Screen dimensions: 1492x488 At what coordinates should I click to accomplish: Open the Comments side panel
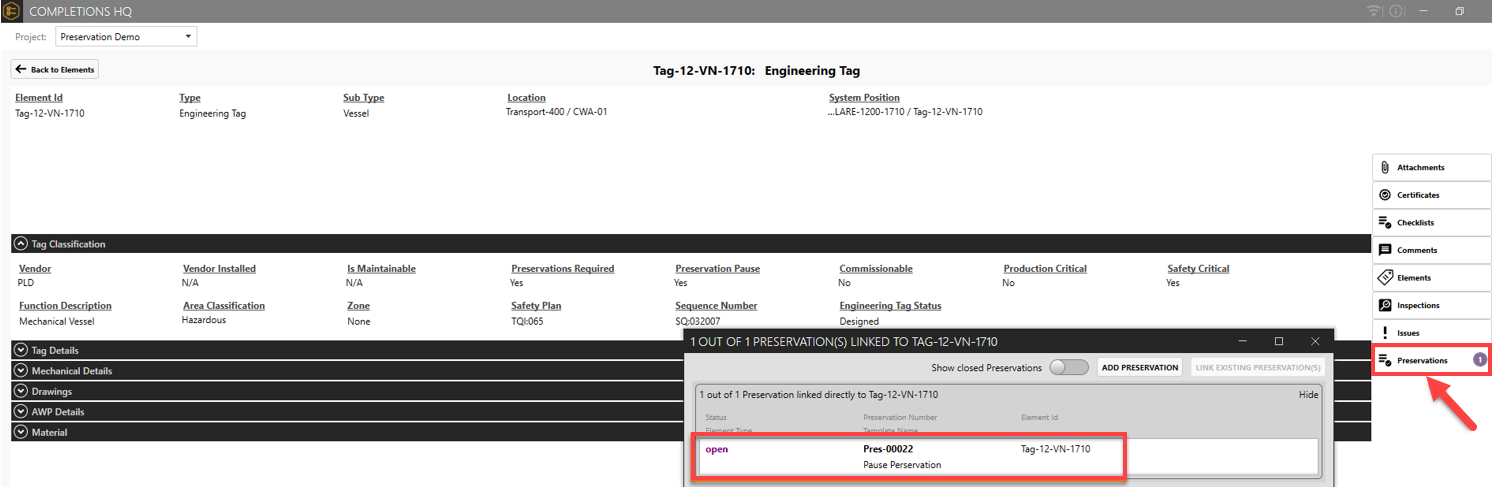click(x=1431, y=250)
